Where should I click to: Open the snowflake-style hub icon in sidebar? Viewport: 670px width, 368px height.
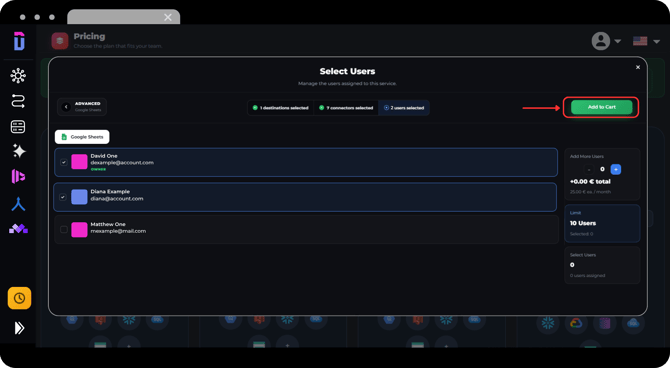18,76
